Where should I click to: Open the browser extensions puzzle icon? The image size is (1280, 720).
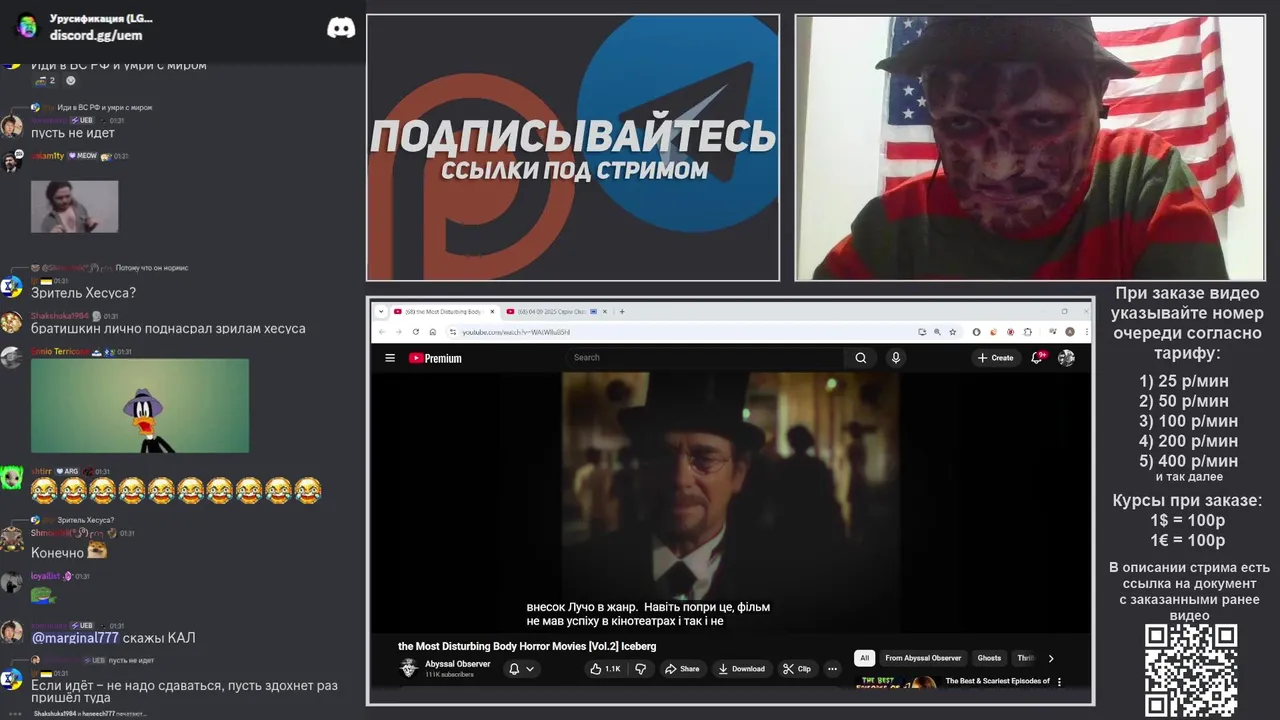tap(1028, 332)
